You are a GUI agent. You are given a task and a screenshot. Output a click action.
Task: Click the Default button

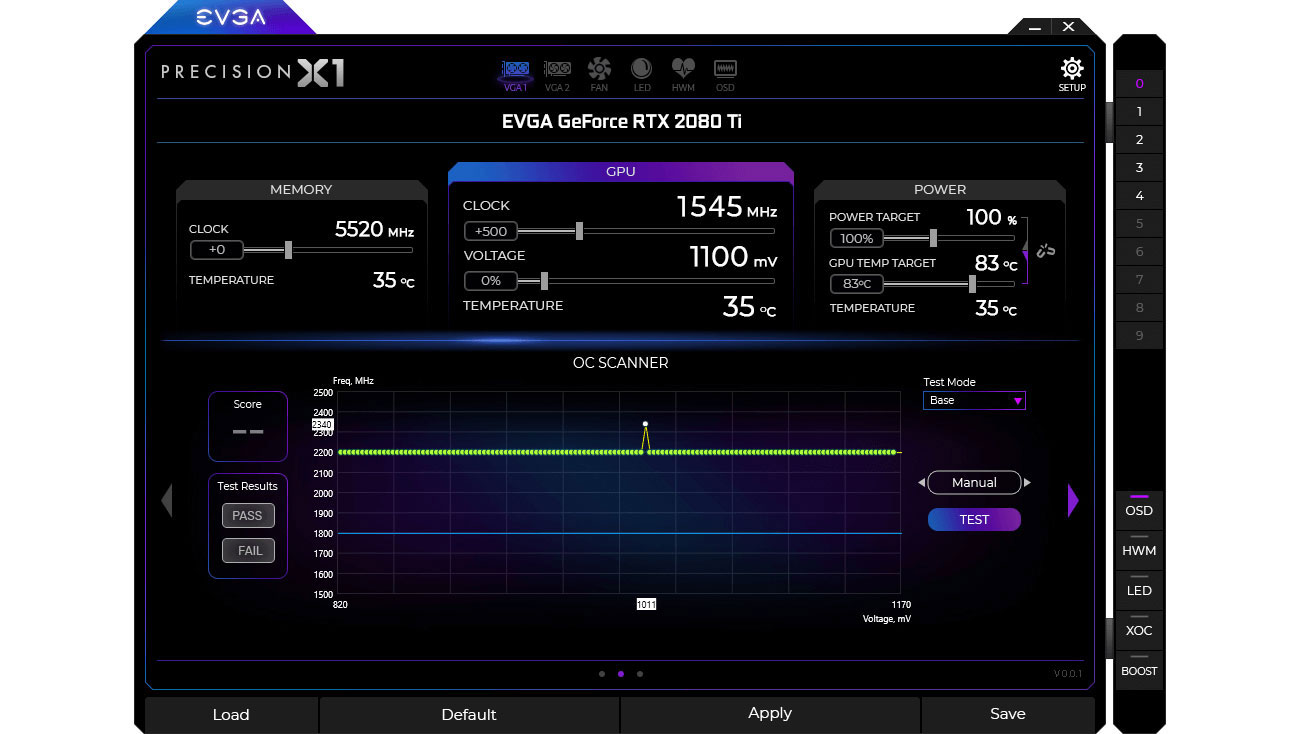[x=469, y=714]
